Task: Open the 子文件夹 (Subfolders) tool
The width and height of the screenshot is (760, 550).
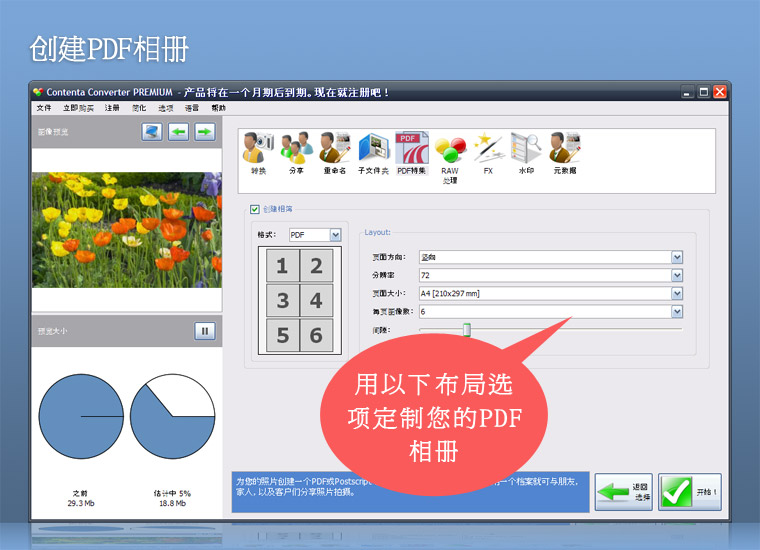Action: click(373, 150)
